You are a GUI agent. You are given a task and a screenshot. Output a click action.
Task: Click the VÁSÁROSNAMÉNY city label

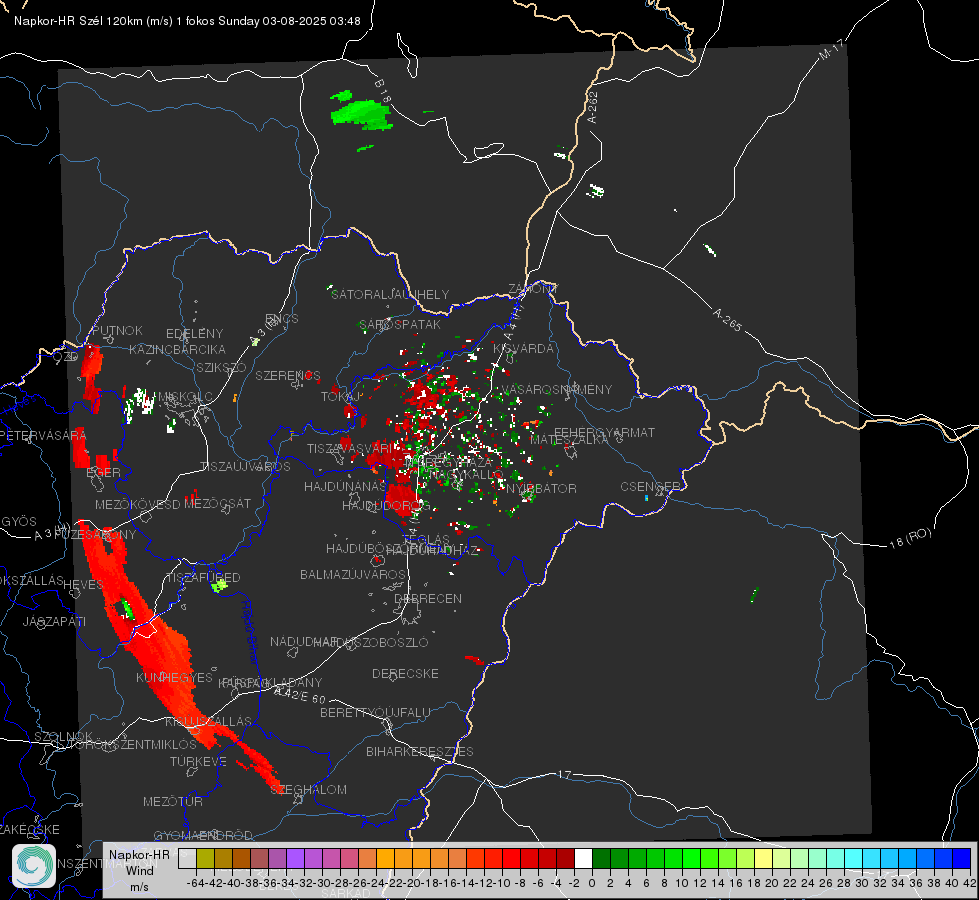coord(557,389)
